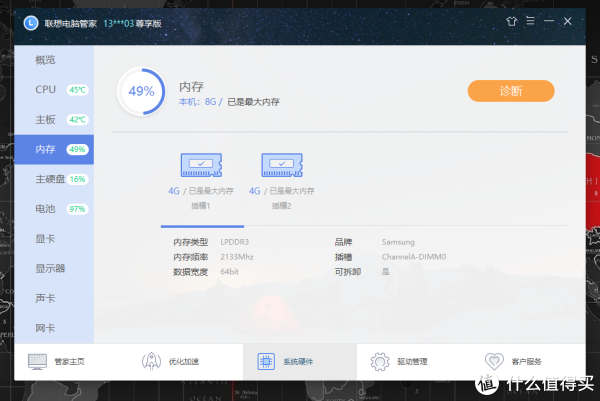Open 客户服务 customer service section

514,361
